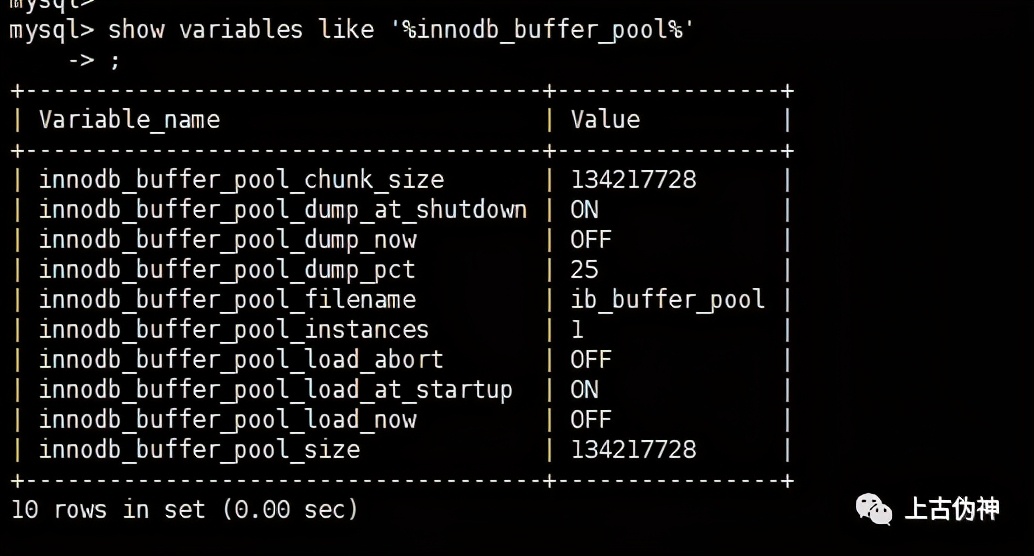
Task: Select the innodb_buffer_pool_load_at_startup variable name
Action: (276, 390)
